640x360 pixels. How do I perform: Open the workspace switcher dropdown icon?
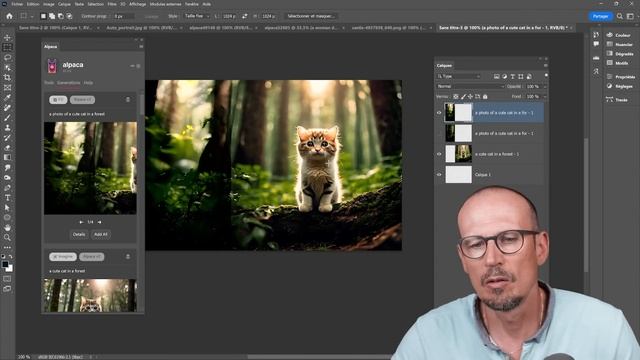point(630,16)
